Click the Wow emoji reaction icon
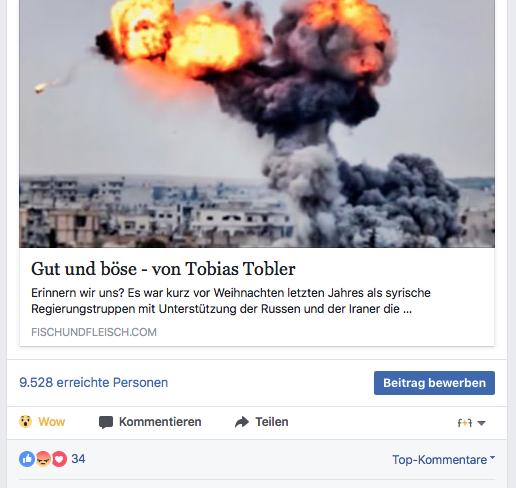This screenshot has width=516, height=488. coord(25,422)
